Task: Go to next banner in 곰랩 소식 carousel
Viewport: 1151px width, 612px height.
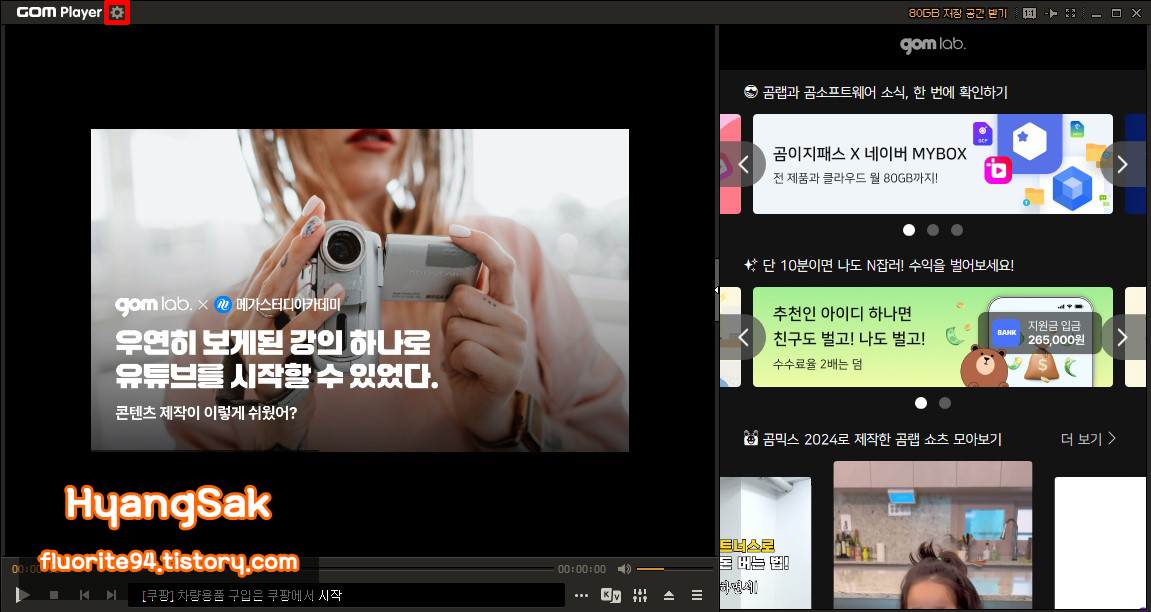Action: pos(1123,164)
